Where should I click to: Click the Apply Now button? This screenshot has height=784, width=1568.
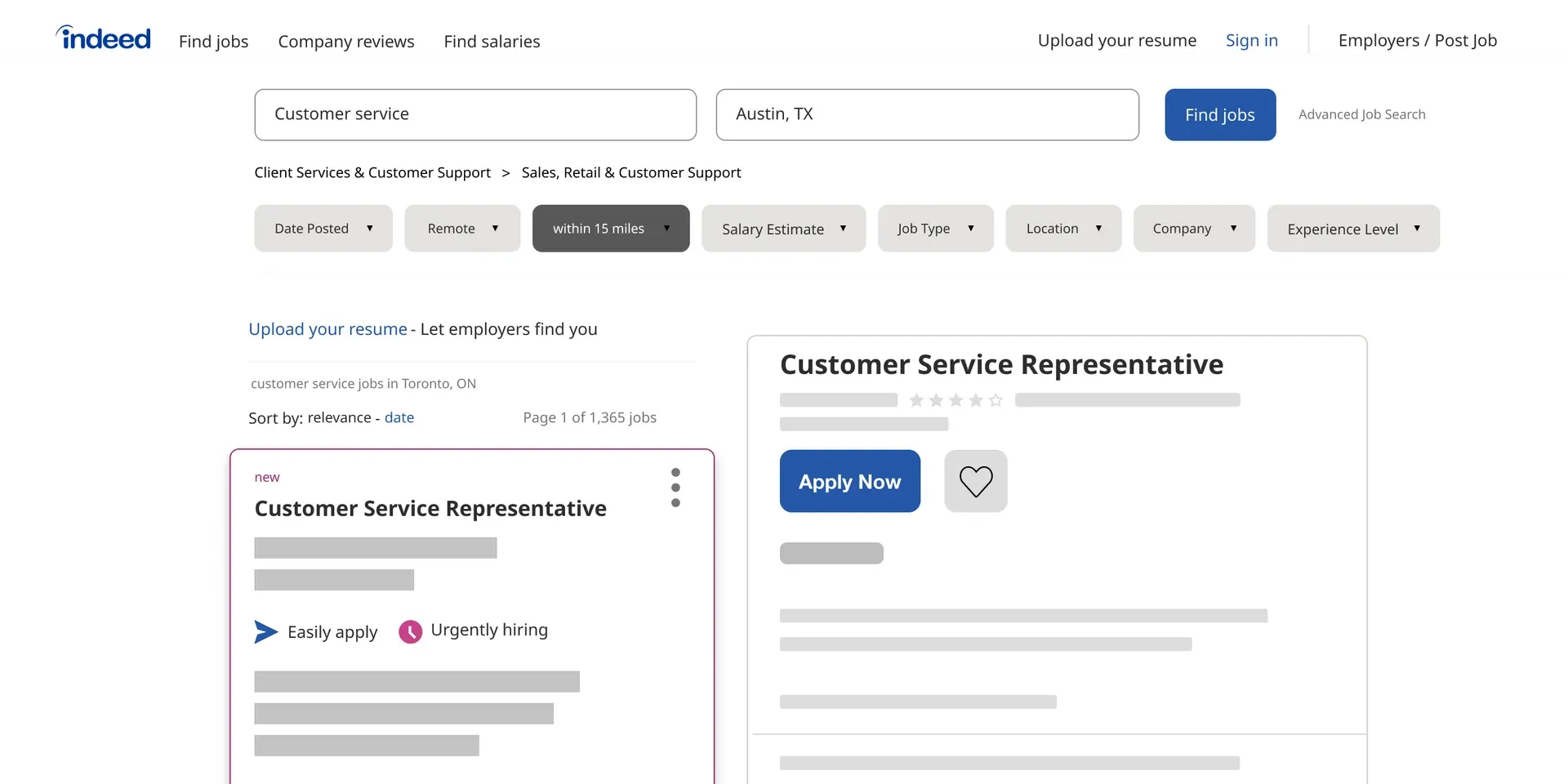tap(850, 481)
